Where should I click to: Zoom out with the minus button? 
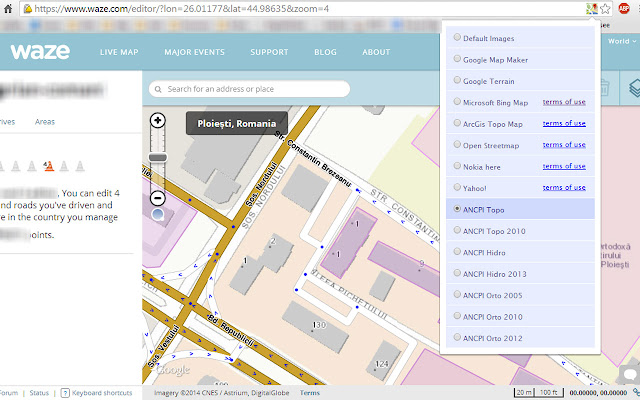pos(158,198)
